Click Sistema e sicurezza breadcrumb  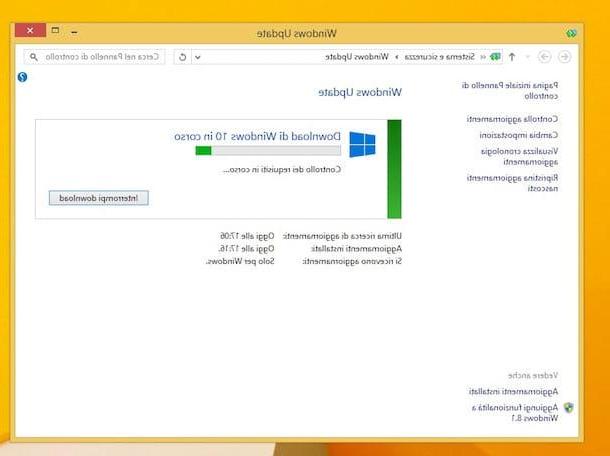point(440,57)
